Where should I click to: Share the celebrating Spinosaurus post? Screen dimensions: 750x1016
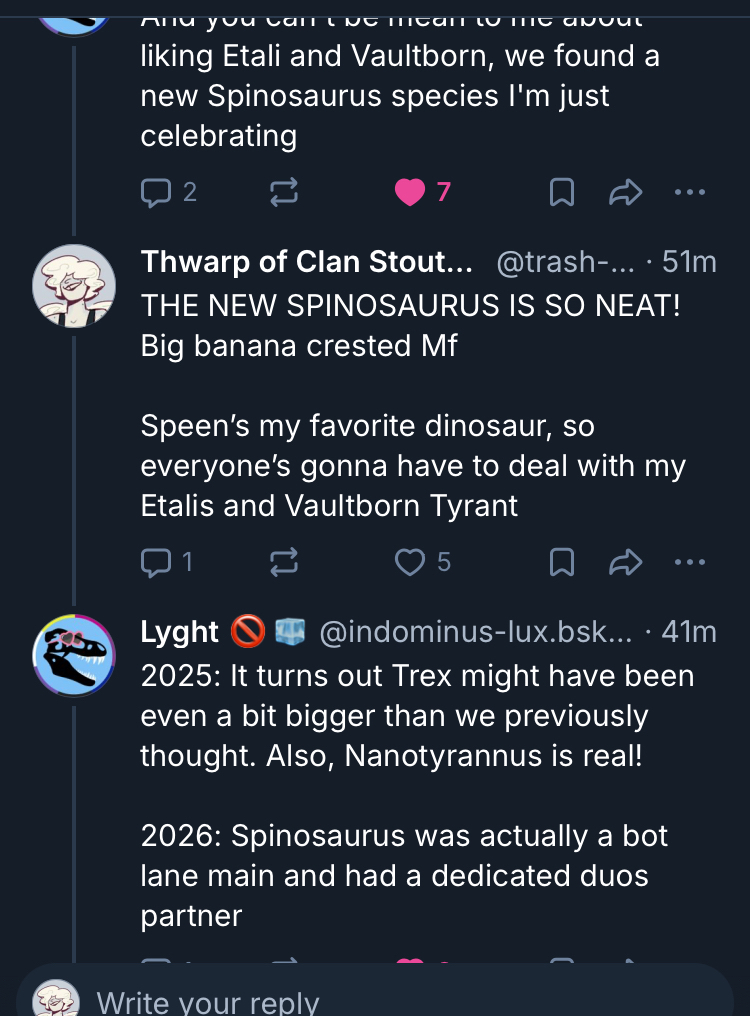625,192
